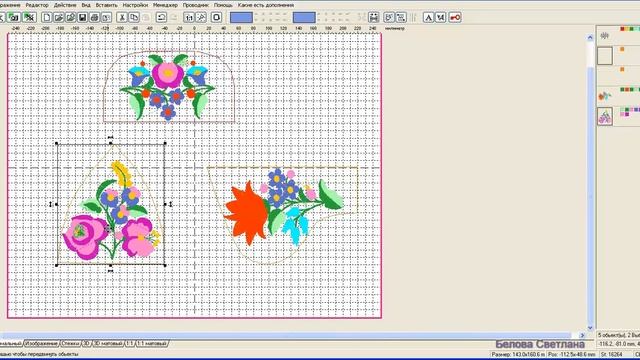Switch to the 3D матовый tab
The width and height of the screenshot is (640, 360).
coord(108,344)
